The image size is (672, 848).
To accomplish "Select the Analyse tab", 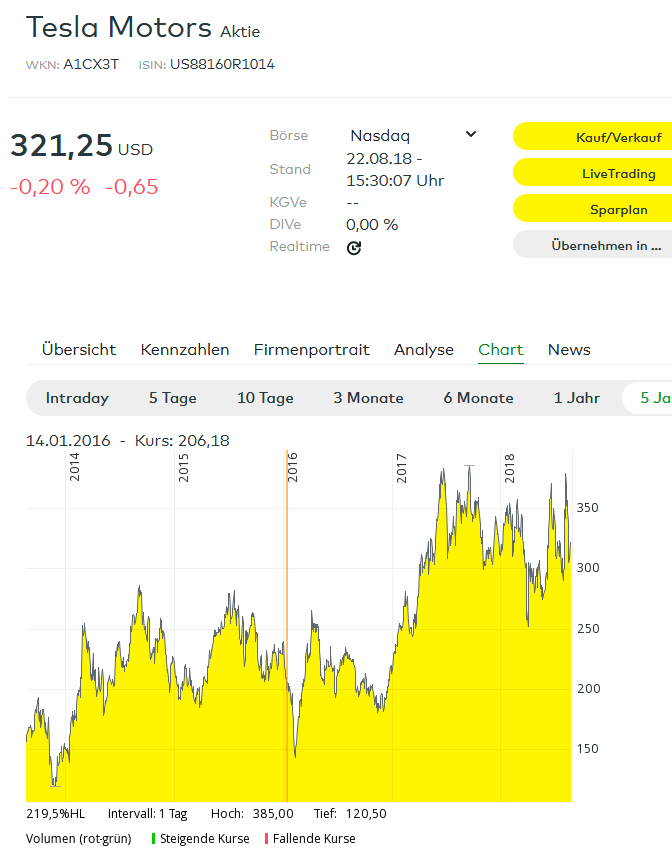I will click(x=423, y=350).
